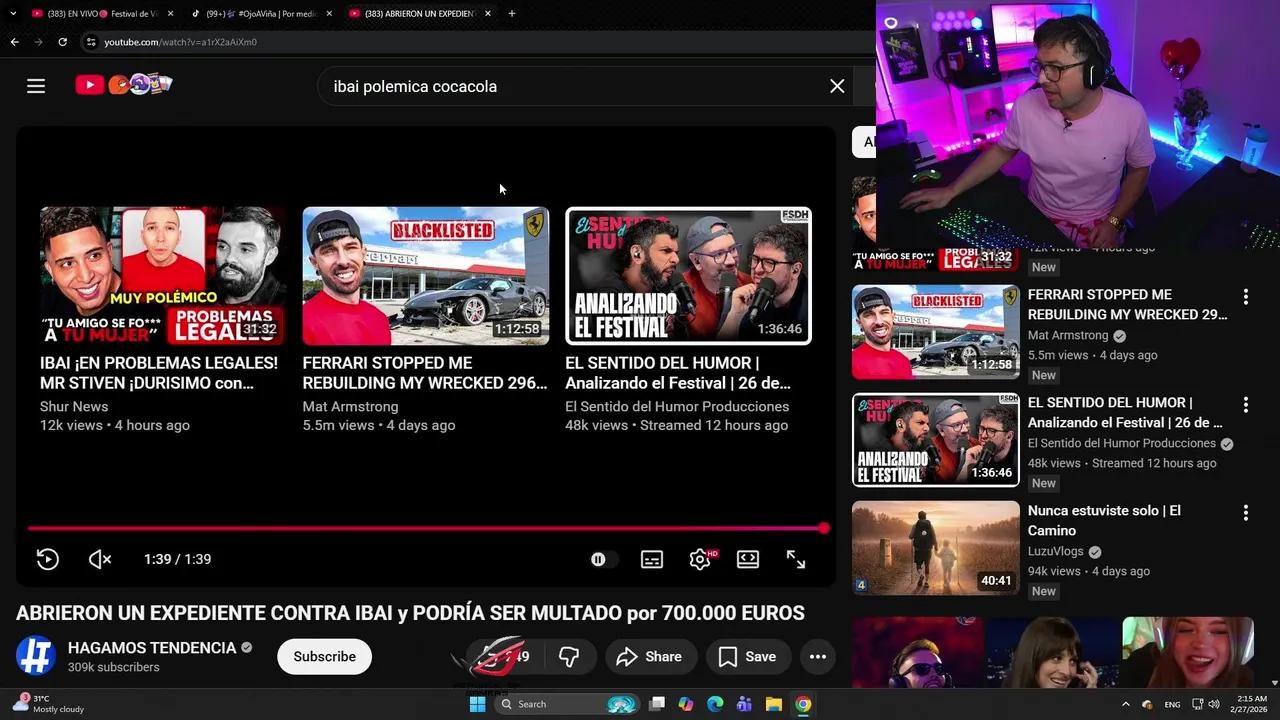The height and width of the screenshot is (720, 1280).
Task: Open options menu for sidebar FERRARI video
Action: pyautogui.click(x=1245, y=297)
